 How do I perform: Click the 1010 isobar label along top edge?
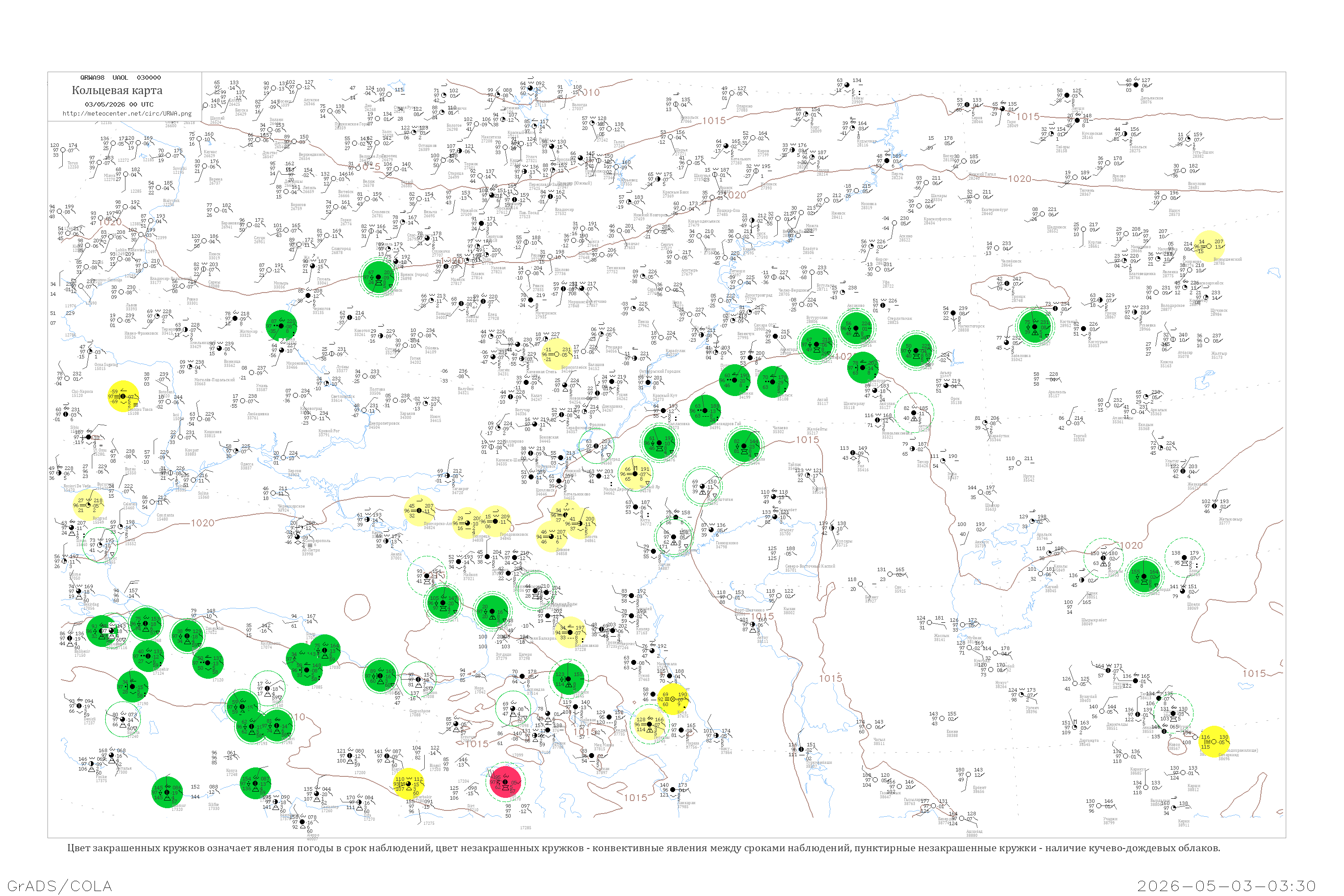pos(589,92)
